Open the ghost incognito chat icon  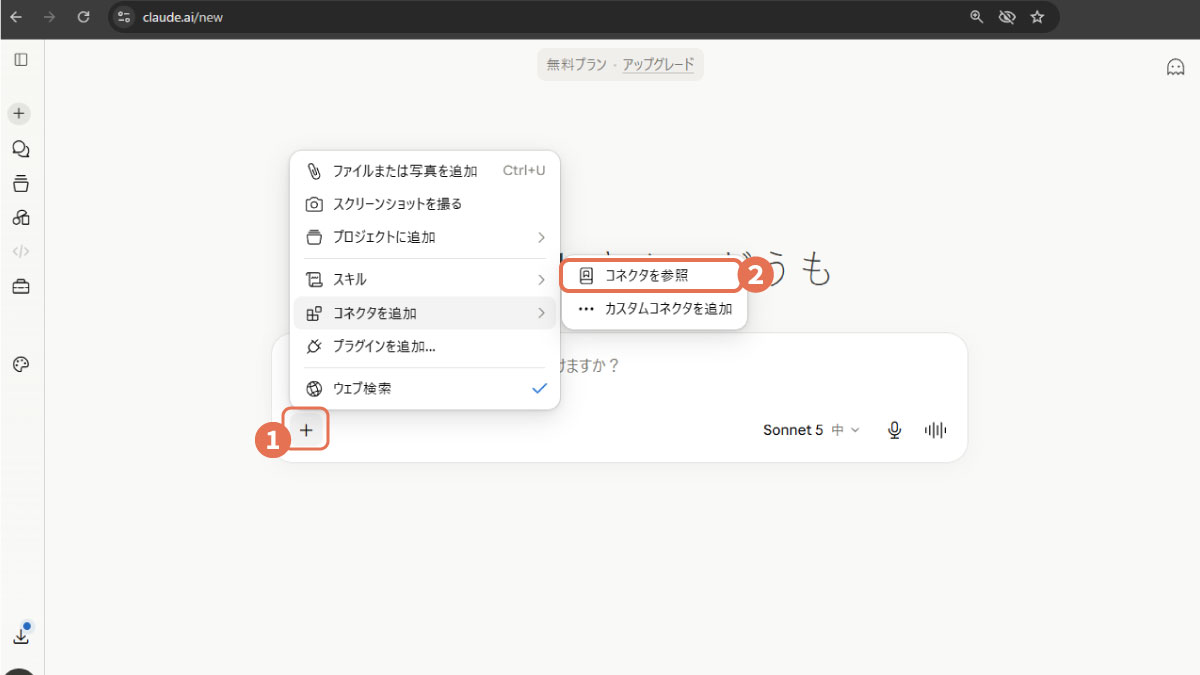click(1175, 67)
